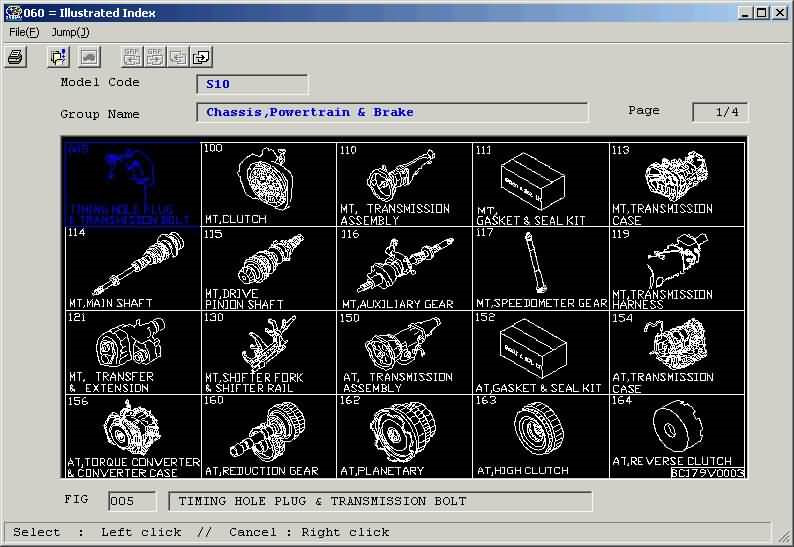Click the Timing Hole Plug description field
794x547 pixels.
point(380,501)
